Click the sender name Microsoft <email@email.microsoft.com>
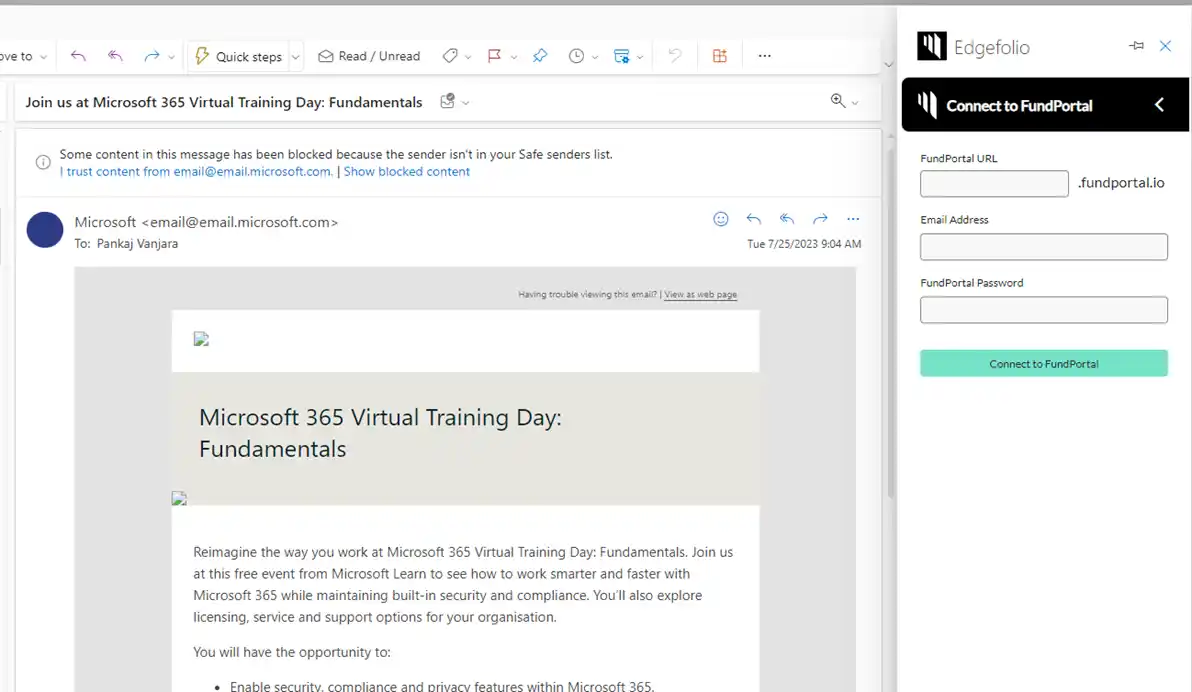Image resolution: width=1192 pixels, height=692 pixels. 206,222
